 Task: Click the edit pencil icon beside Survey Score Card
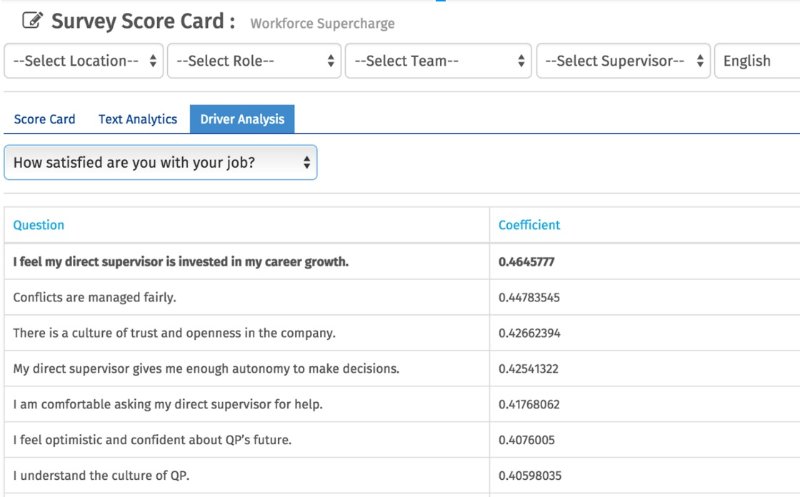(x=32, y=20)
